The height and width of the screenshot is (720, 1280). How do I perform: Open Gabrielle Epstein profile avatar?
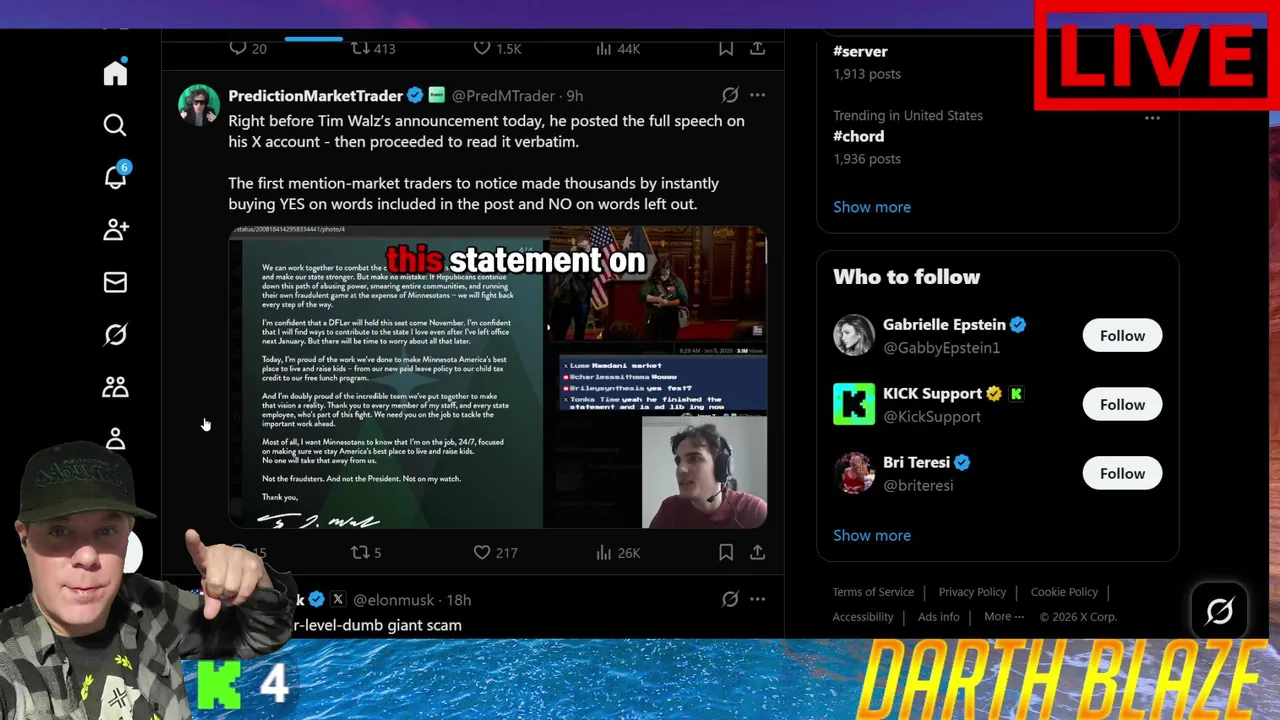853,335
